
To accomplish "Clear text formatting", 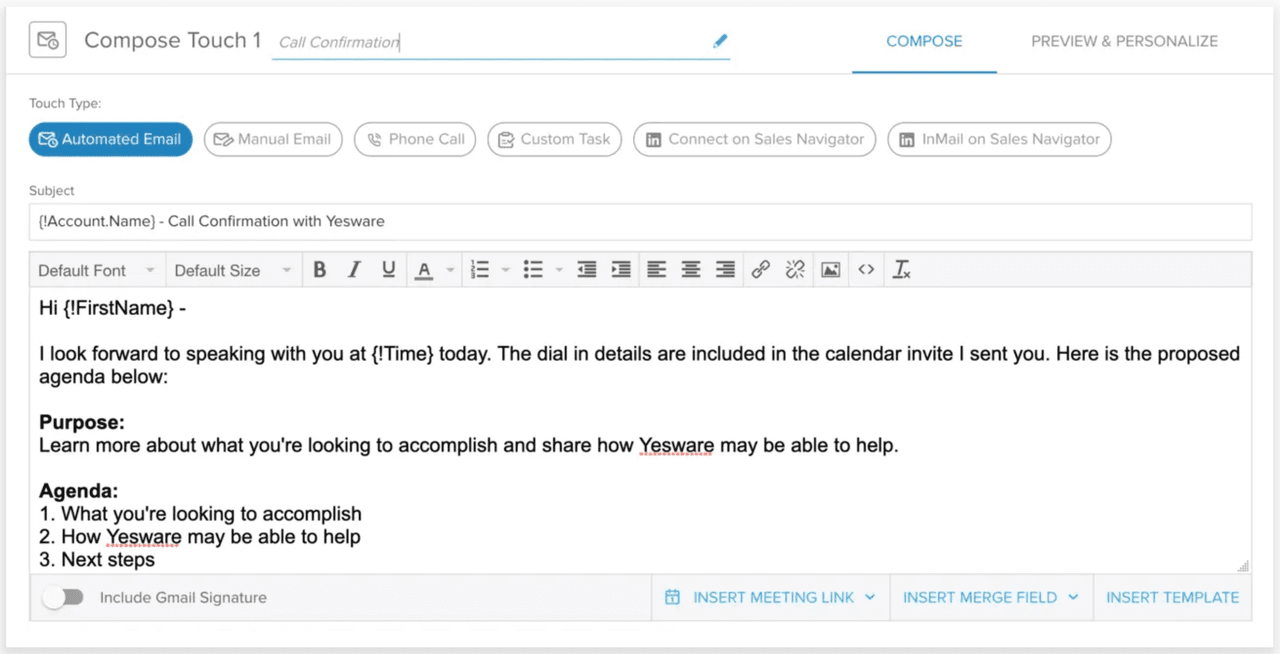I will [x=901, y=269].
